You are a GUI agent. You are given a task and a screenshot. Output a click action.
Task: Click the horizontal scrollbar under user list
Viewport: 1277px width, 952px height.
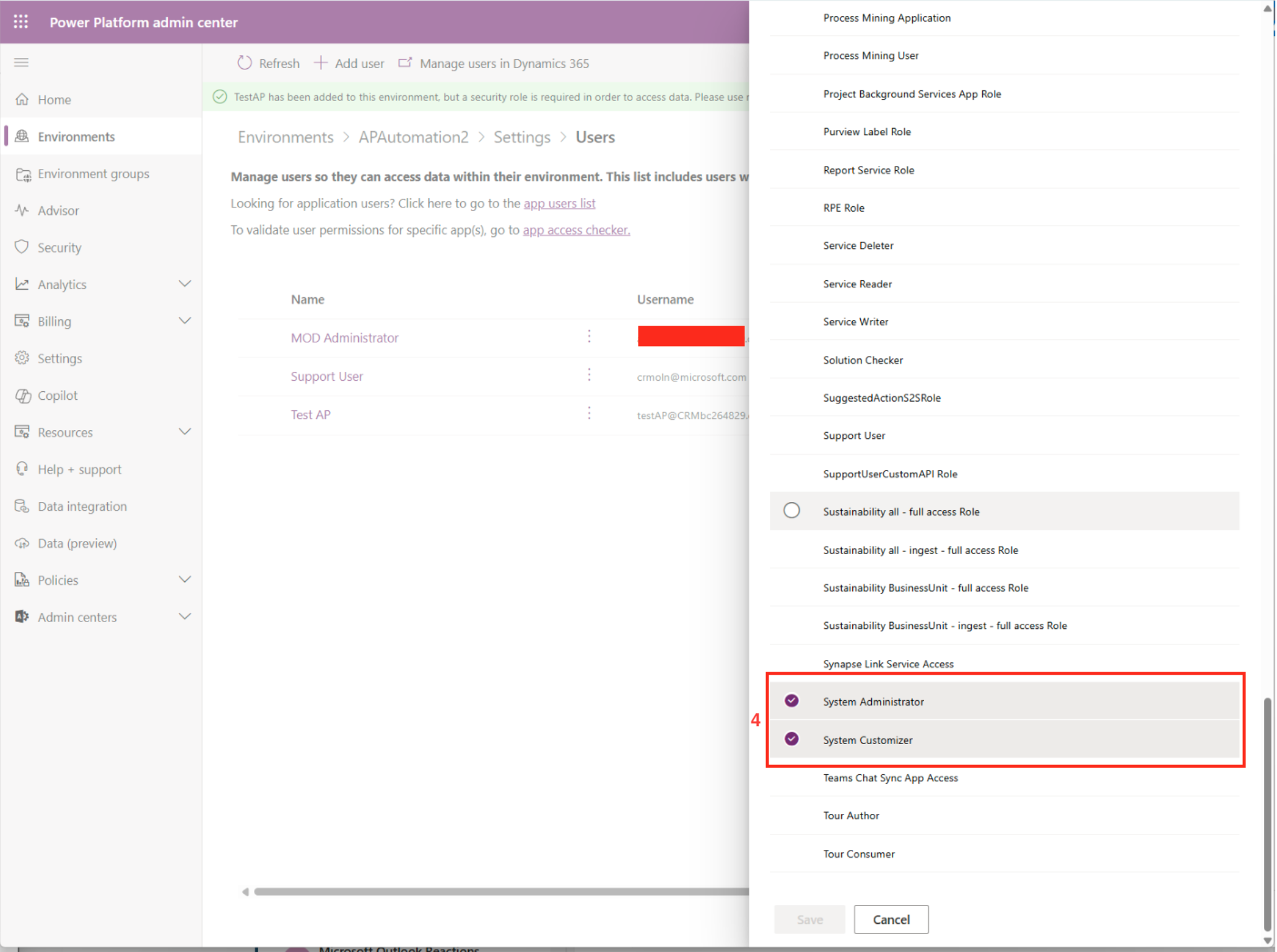point(495,891)
